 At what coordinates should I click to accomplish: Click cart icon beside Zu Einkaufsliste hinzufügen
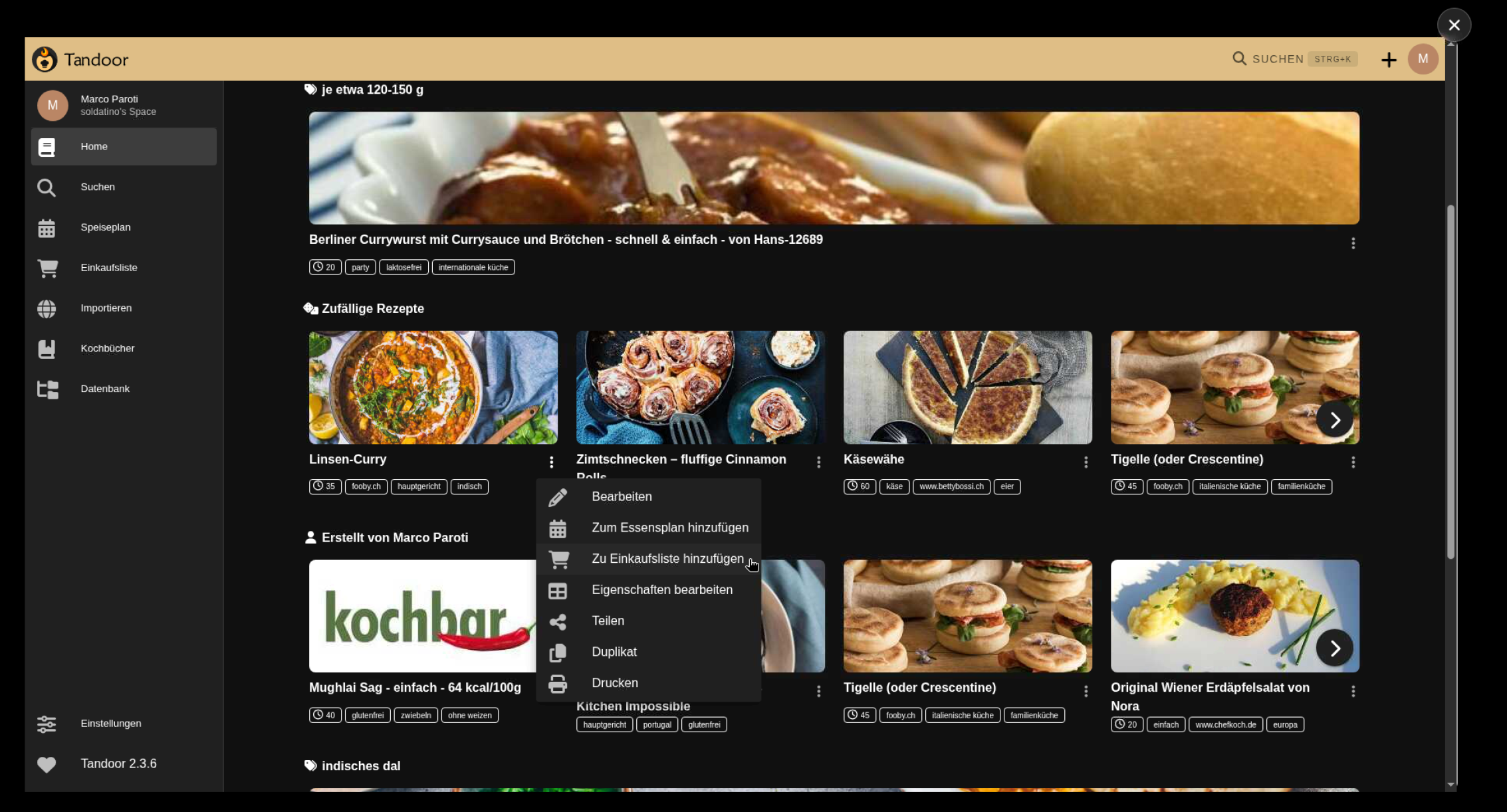point(558,559)
